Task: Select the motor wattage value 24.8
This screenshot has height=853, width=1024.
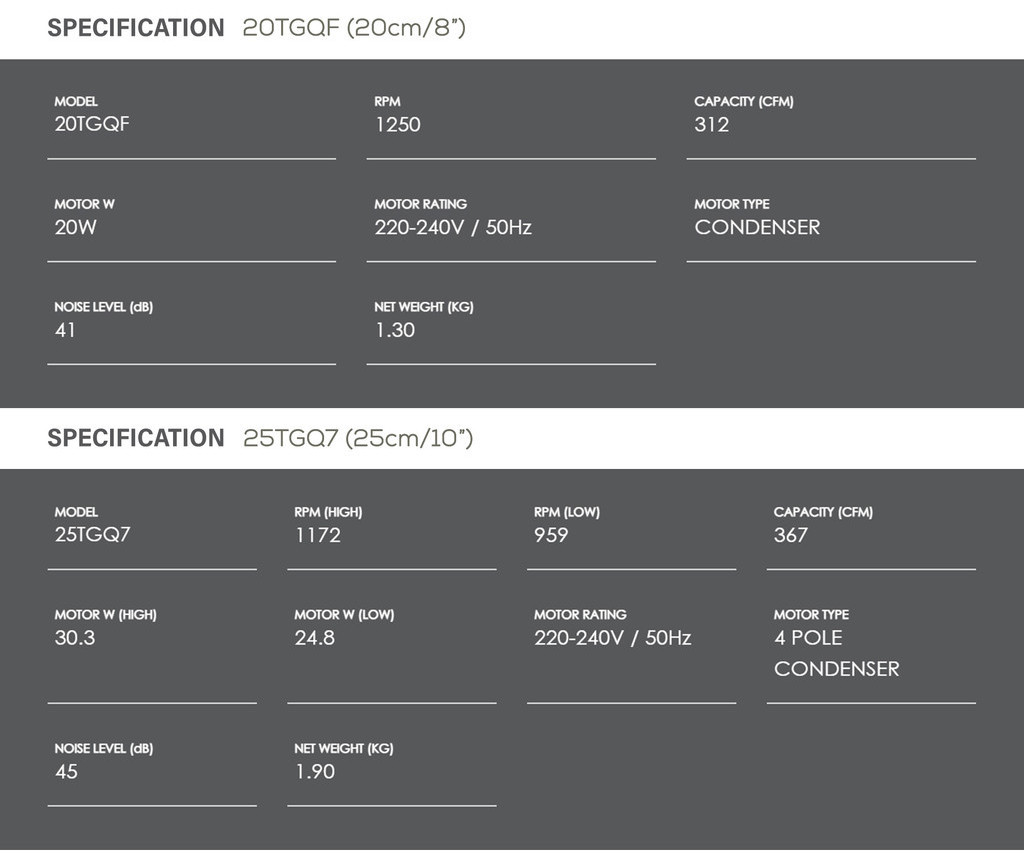Action: coord(314,638)
